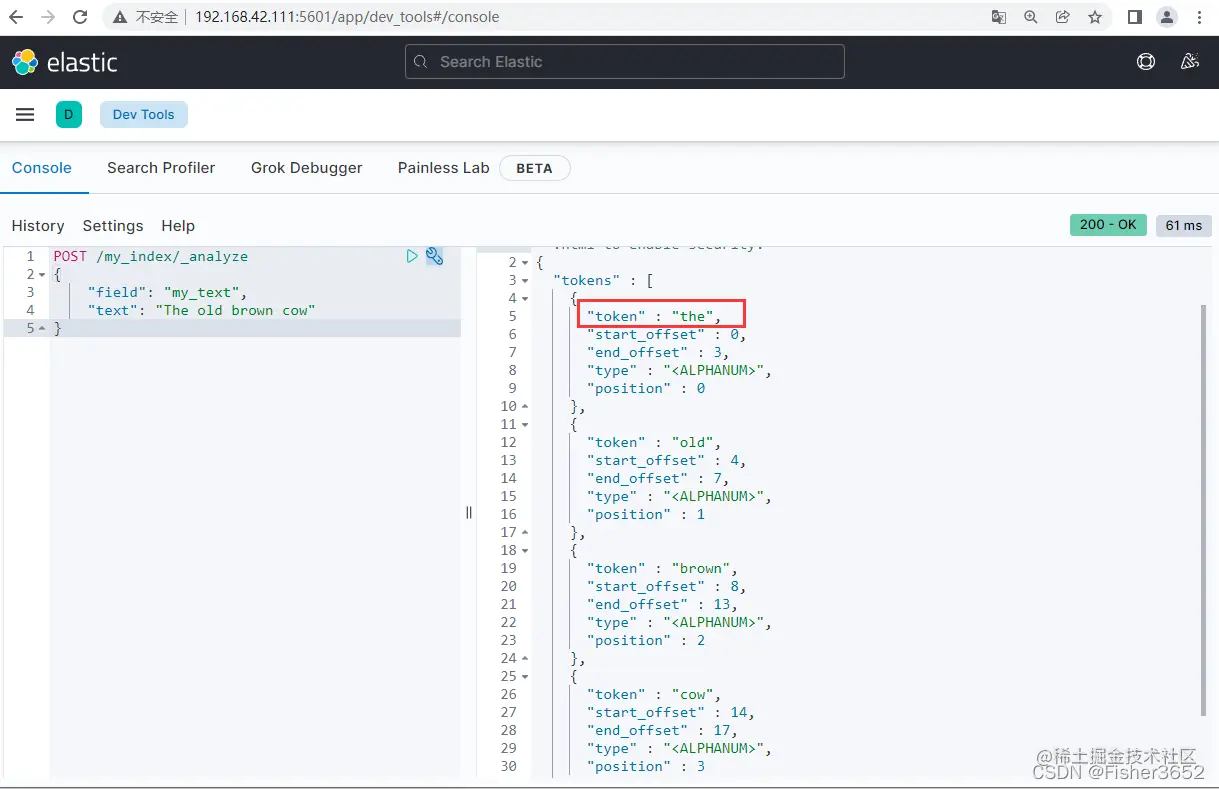Click the "end_offset" : 13 line

tap(662, 604)
